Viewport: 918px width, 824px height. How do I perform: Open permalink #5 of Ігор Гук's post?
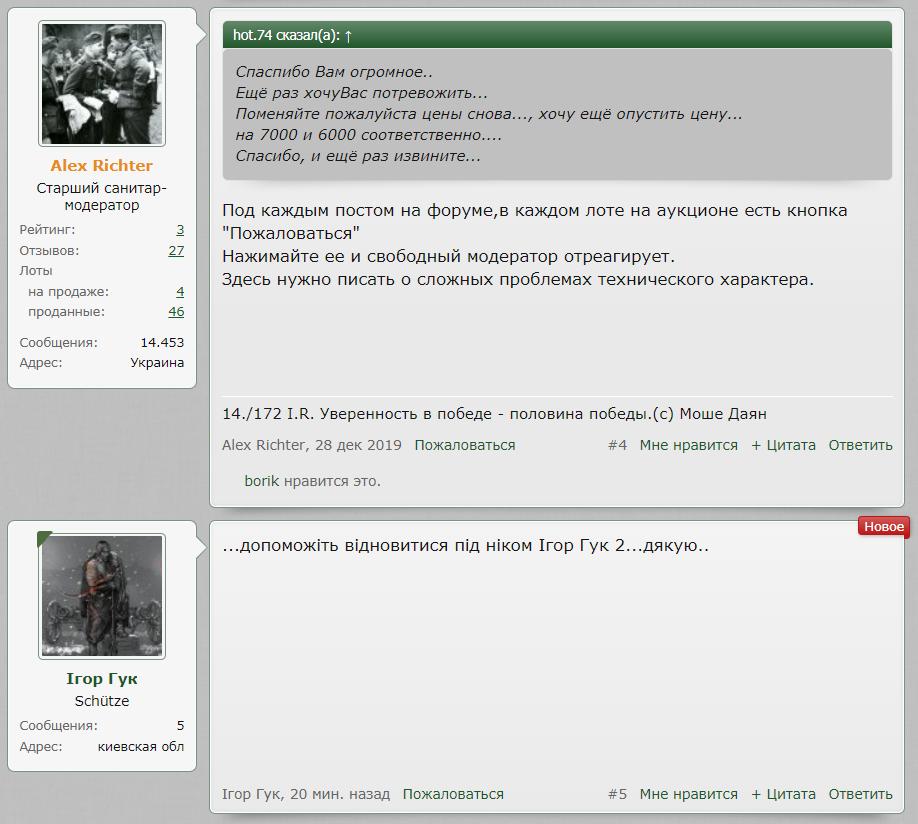[x=617, y=794]
